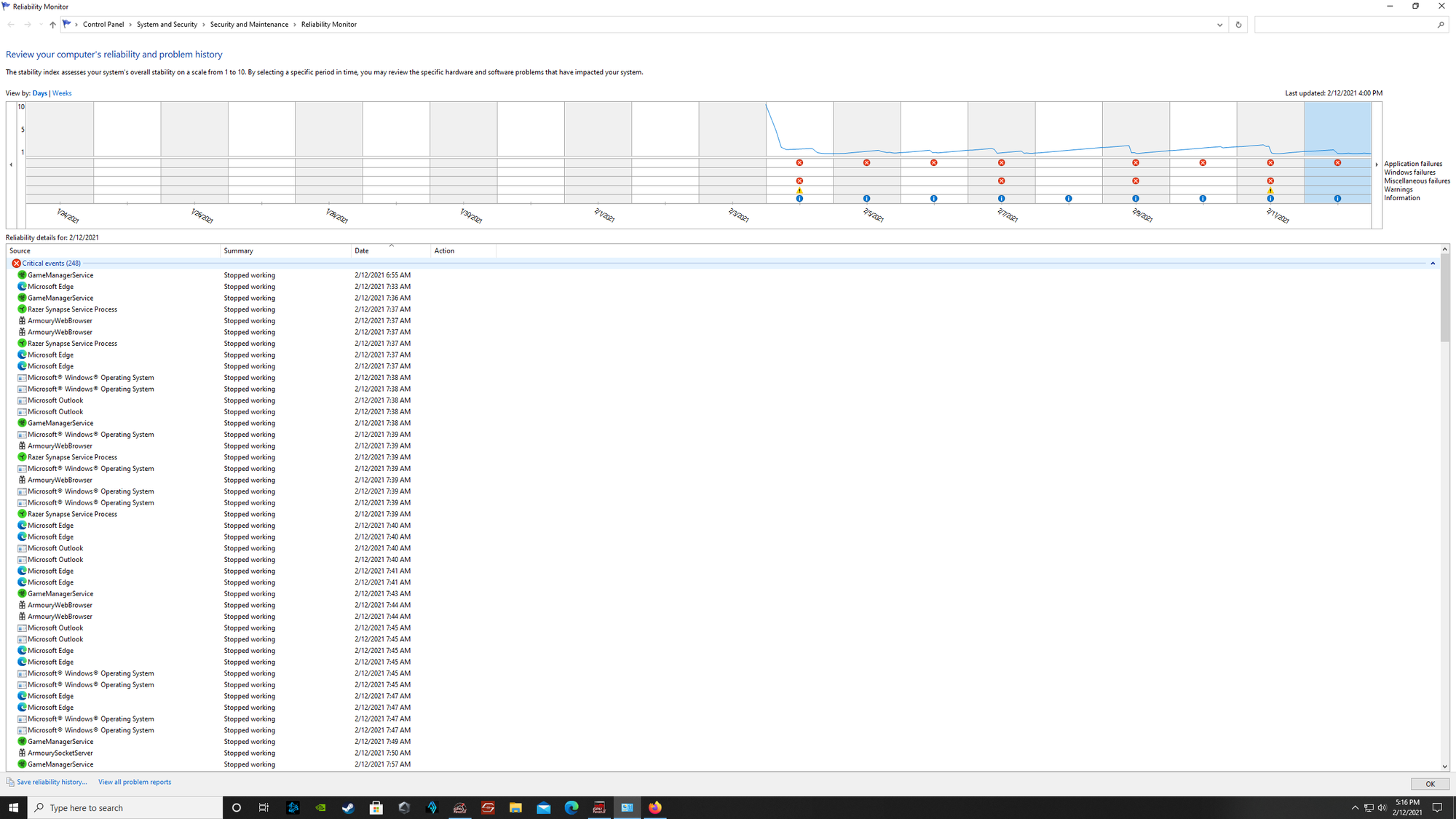The image size is (1456, 819).
Task: Expand chevron after System and Security breadcrumb
Action: point(204,25)
